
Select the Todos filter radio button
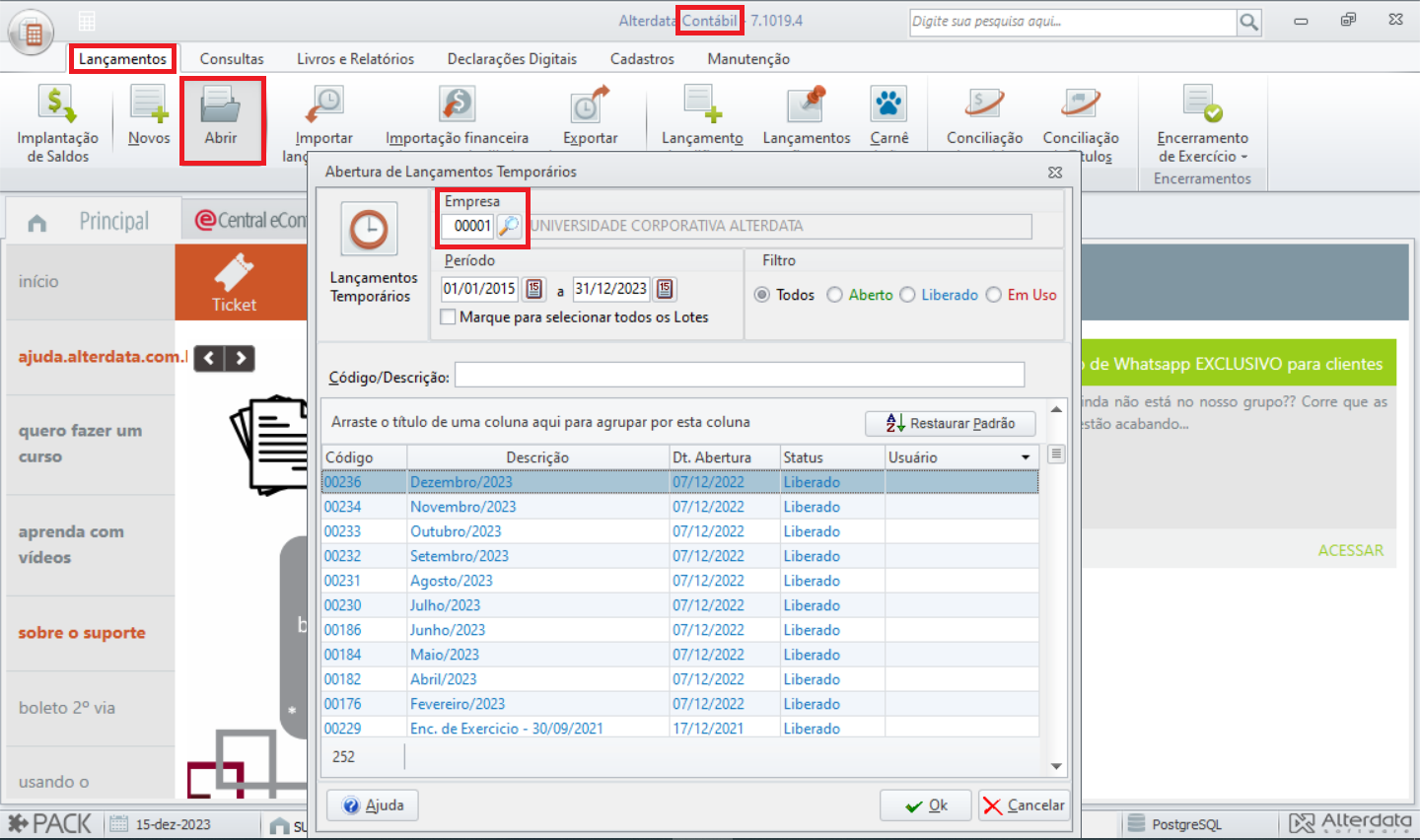(x=762, y=295)
